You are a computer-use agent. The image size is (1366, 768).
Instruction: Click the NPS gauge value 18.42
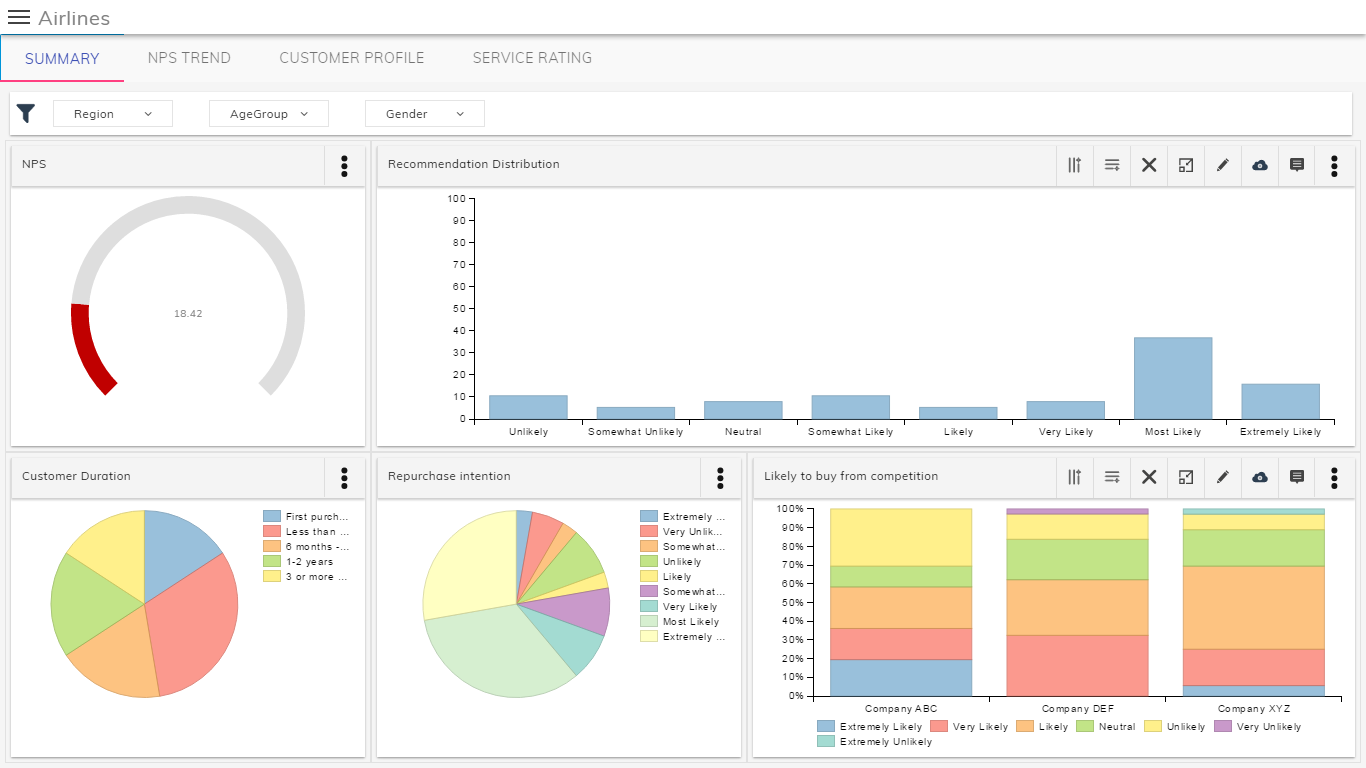coord(188,314)
